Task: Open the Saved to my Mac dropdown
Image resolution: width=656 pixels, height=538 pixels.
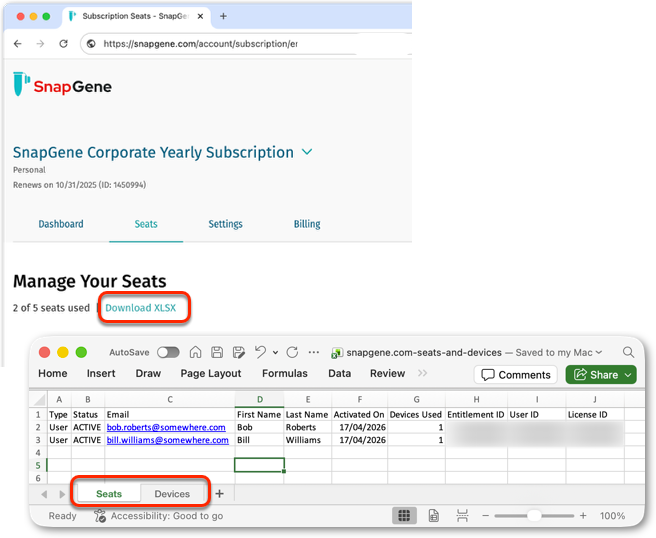Action: 559,352
